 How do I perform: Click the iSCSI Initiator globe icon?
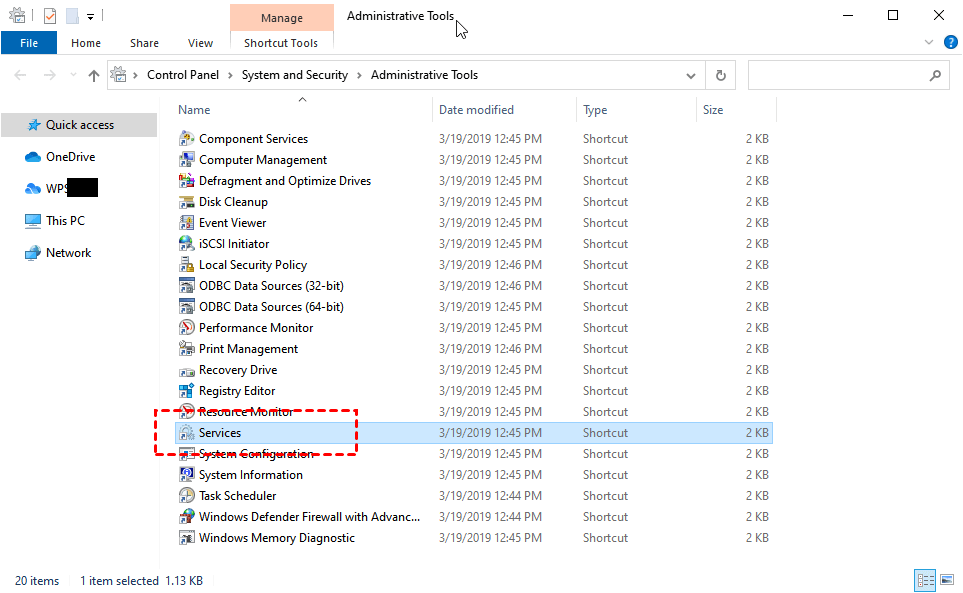186,244
